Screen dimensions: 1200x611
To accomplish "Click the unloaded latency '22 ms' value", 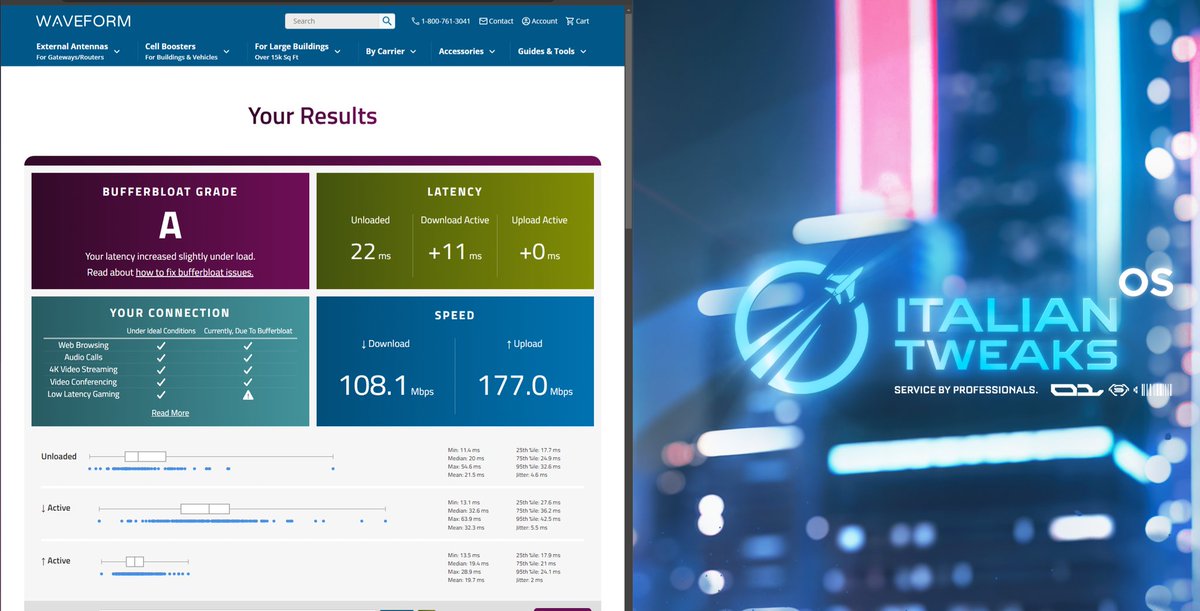I will pos(371,253).
